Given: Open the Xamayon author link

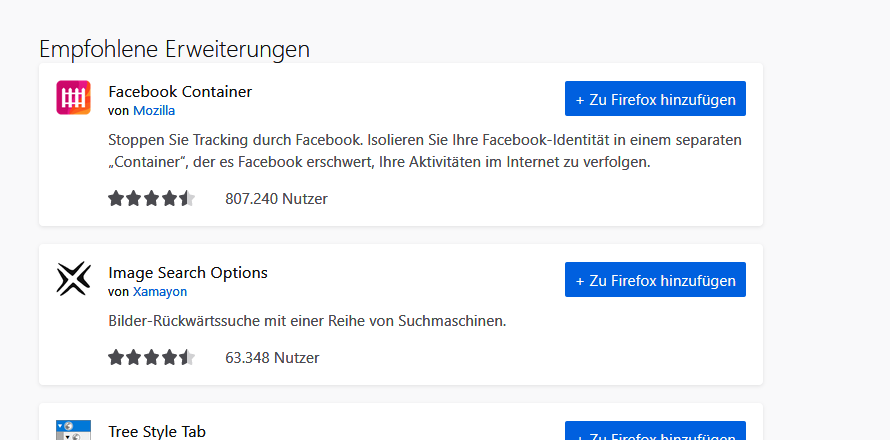Looking at the screenshot, I should 160,292.
